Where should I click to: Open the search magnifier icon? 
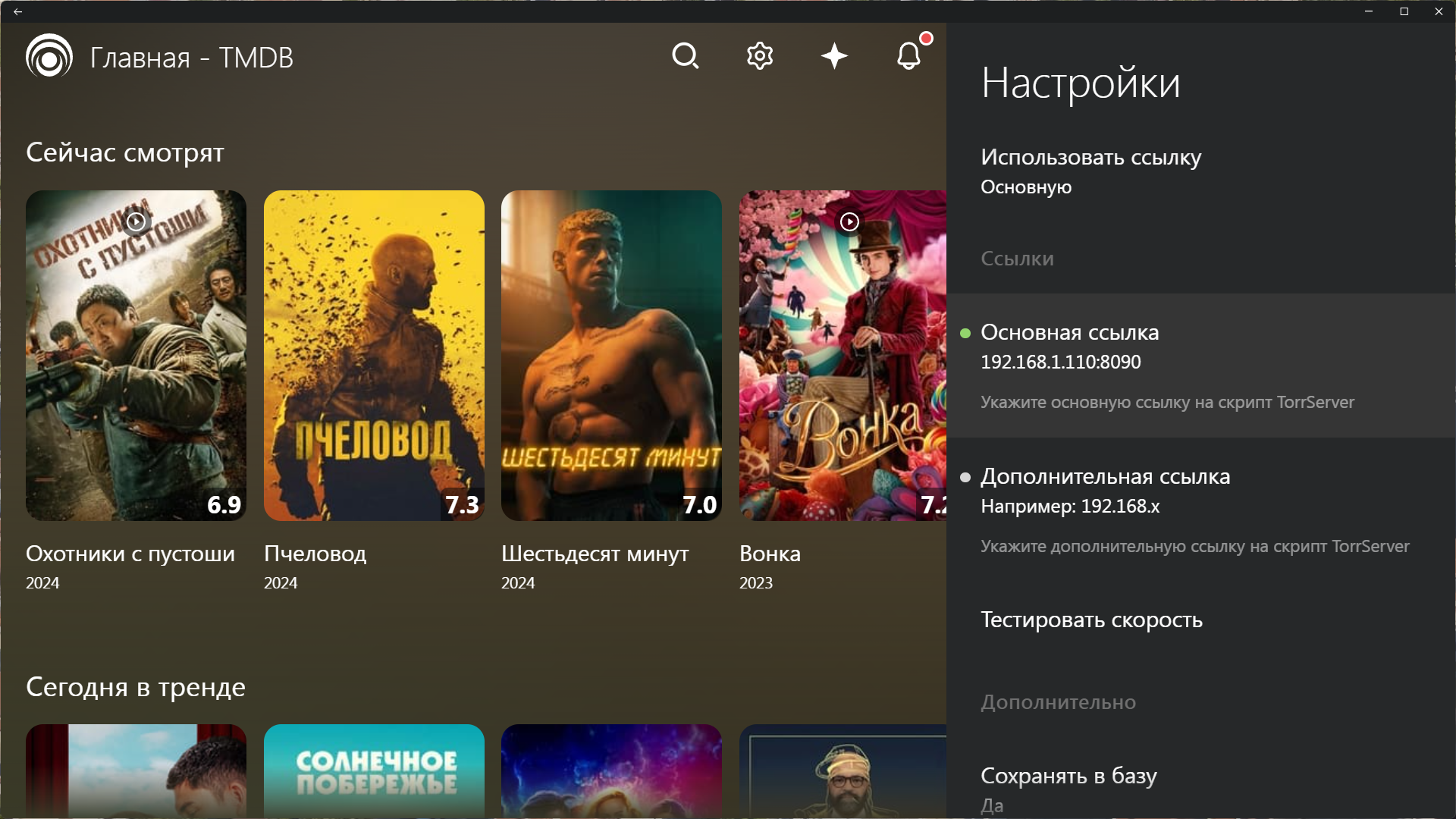[x=686, y=56]
